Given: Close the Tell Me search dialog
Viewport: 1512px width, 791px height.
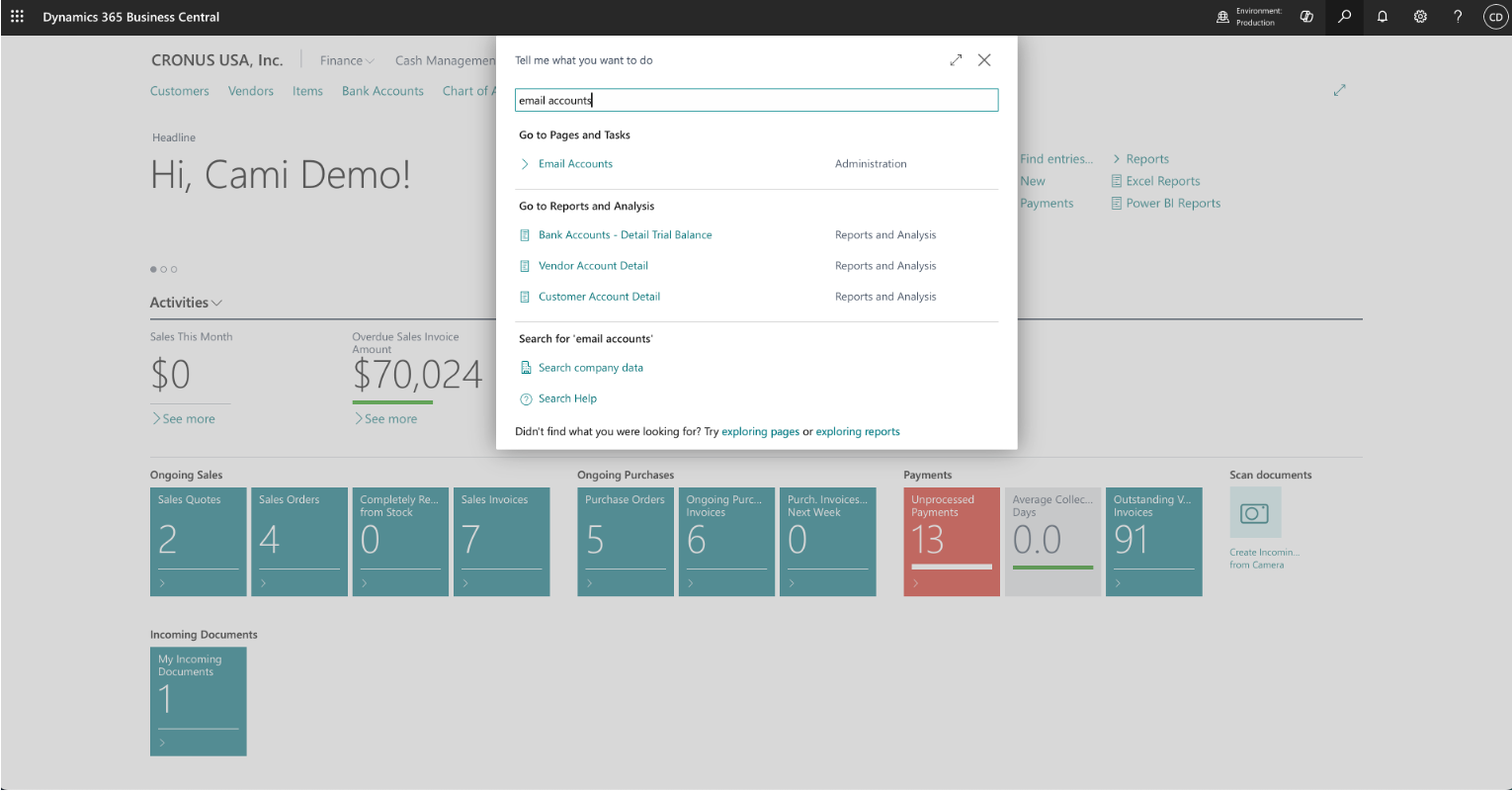Looking at the screenshot, I should 984,60.
